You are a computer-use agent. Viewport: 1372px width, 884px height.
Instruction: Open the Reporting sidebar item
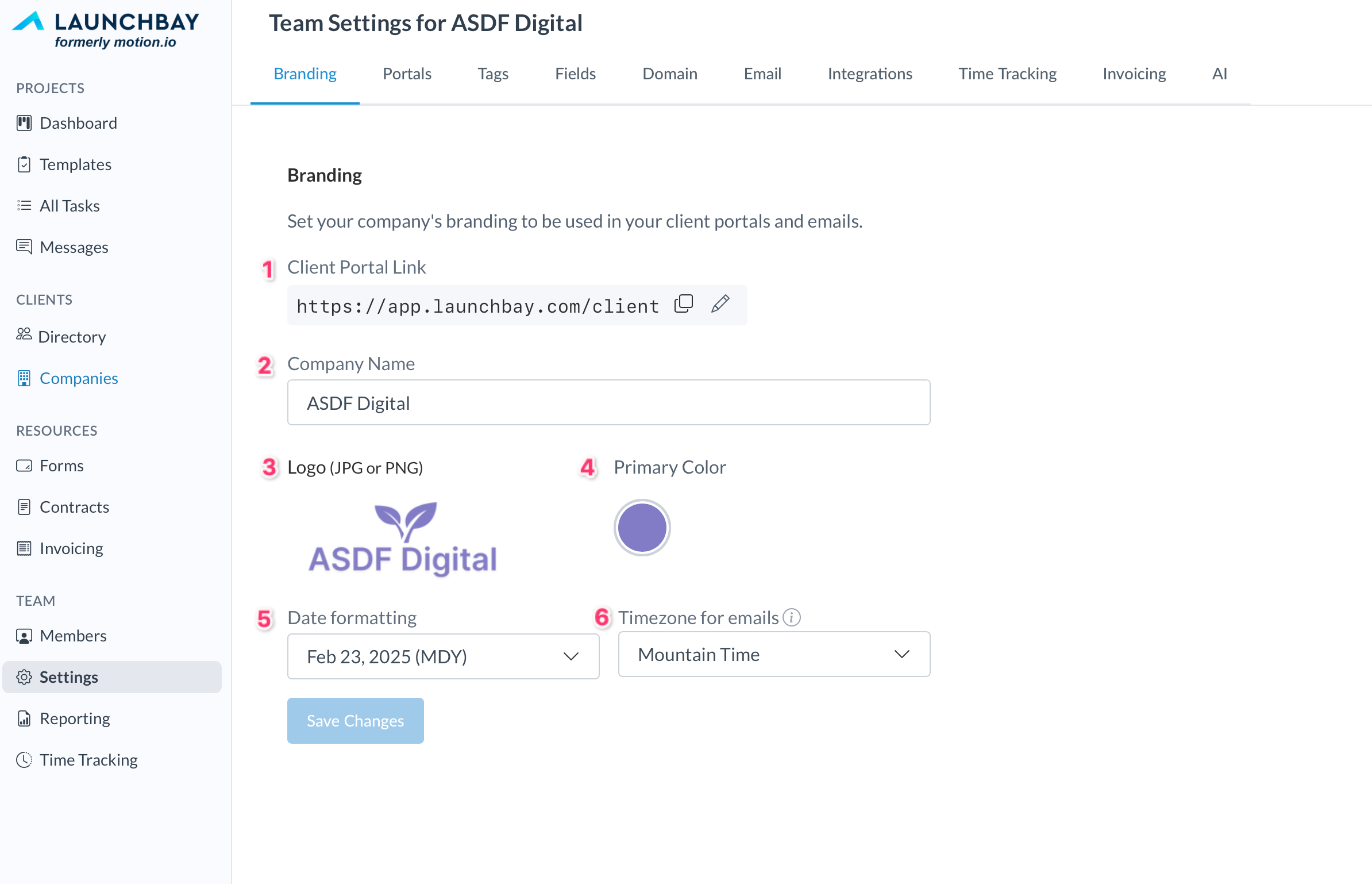pos(75,718)
